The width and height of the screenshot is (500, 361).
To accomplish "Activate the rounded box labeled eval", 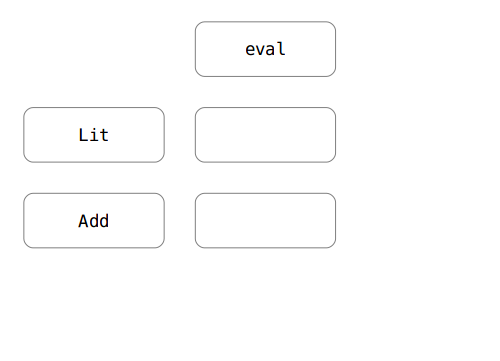I will point(265,49).
